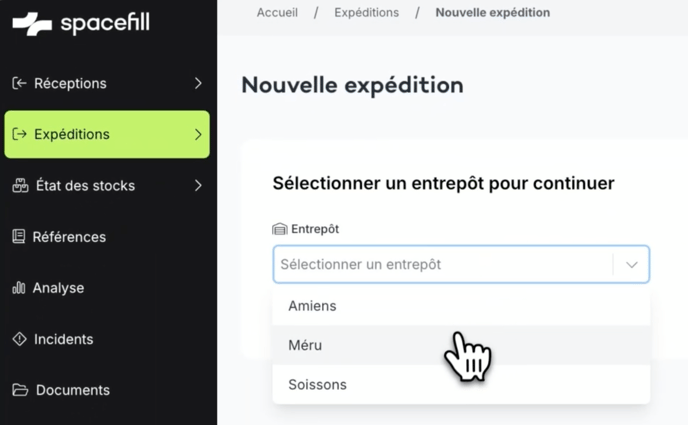Select Amiens from the warehouse list
The image size is (688, 425).
point(312,306)
